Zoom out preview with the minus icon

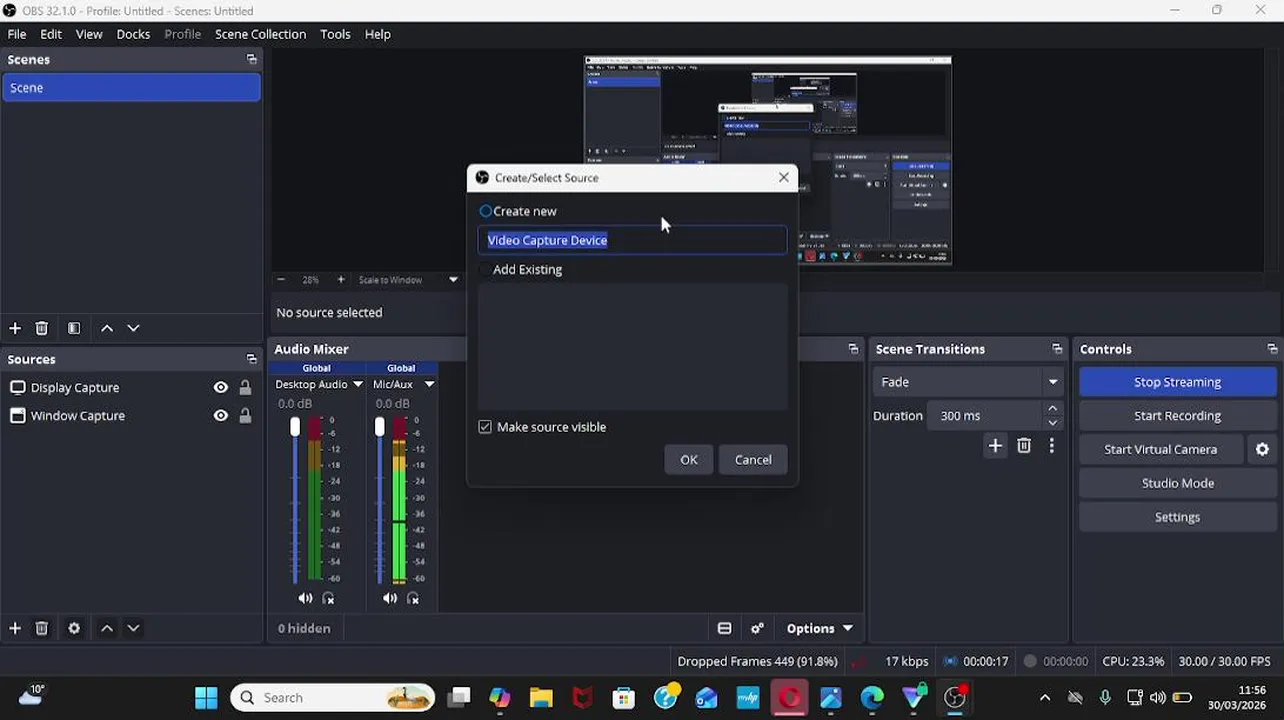point(281,280)
